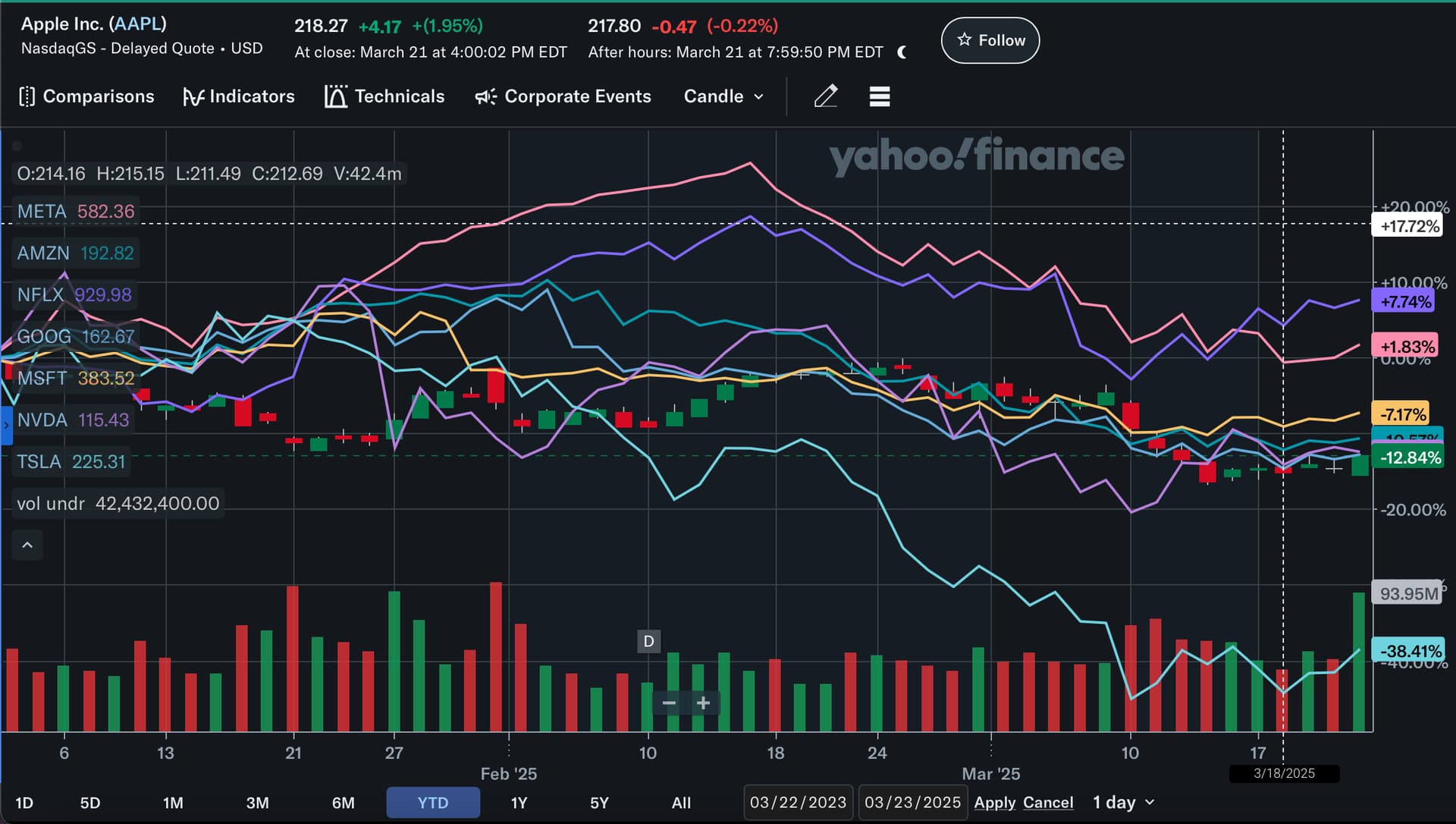The image size is (1456, 824).
Task: Expand the Candle chart type dropdown
Action: [723, 96]
